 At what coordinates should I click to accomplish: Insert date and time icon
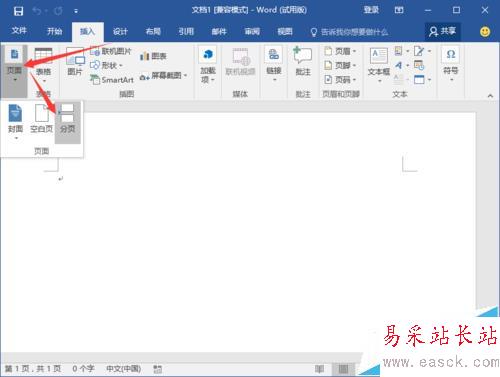tap(419, 65)
